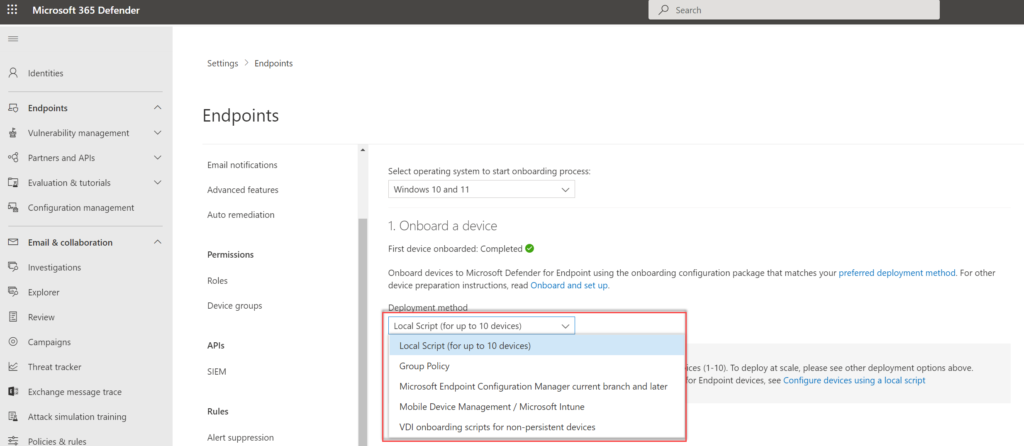This screenshot has height=446, width=1024.
Task: Open Configure devices using a local script link
Action: pyautogui.click(x=854, y=380)
